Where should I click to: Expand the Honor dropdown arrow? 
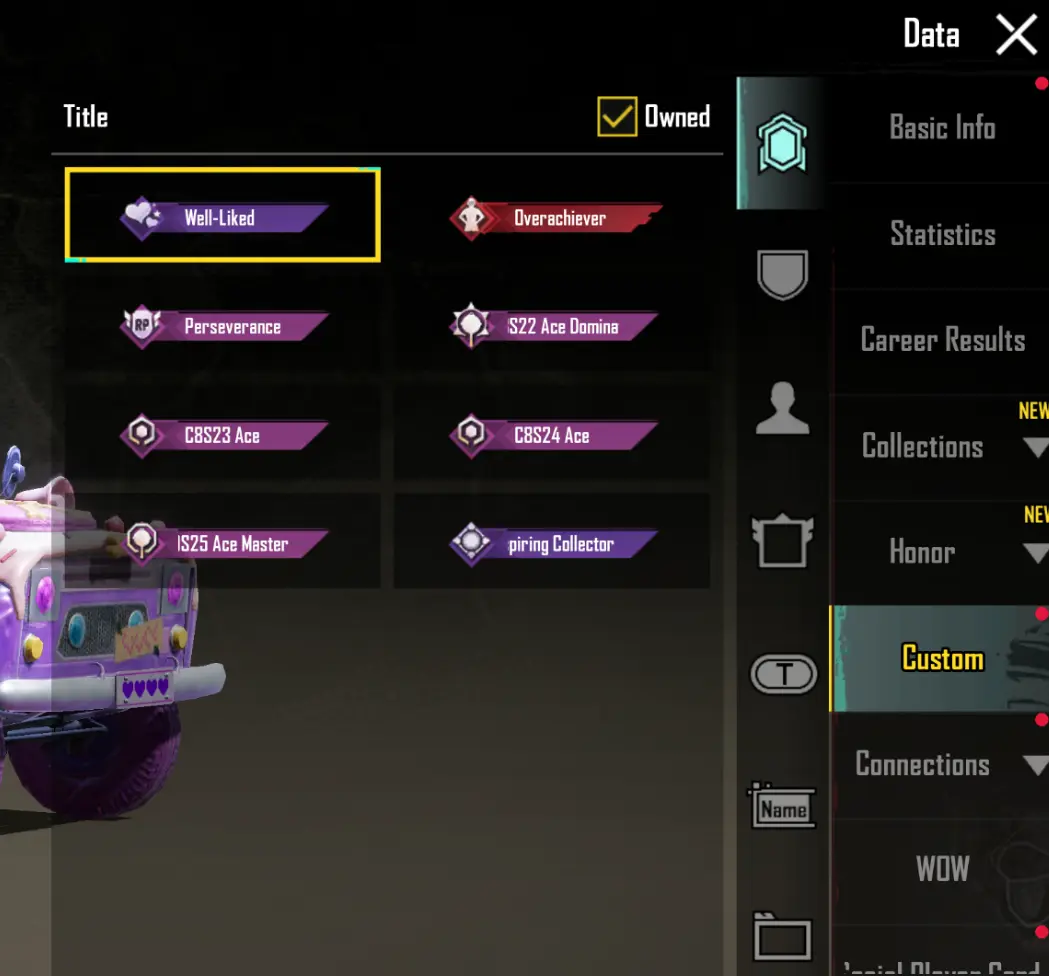1036,553
